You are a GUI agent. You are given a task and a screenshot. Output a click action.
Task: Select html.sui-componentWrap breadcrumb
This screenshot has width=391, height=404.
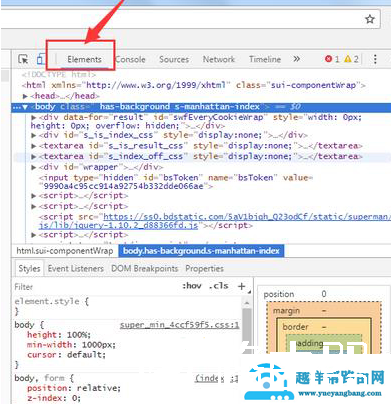(x=65, y=251)
